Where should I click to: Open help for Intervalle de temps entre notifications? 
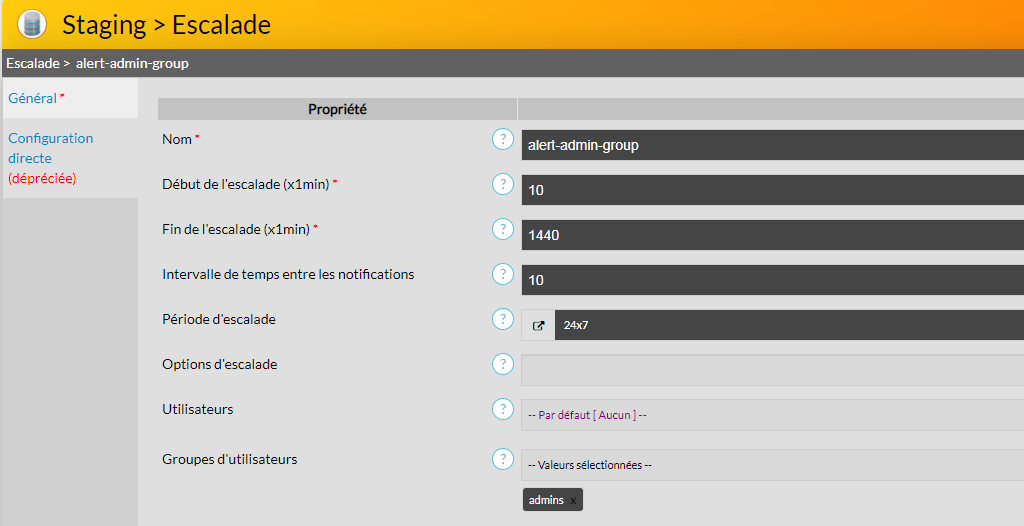pos(502,274)
